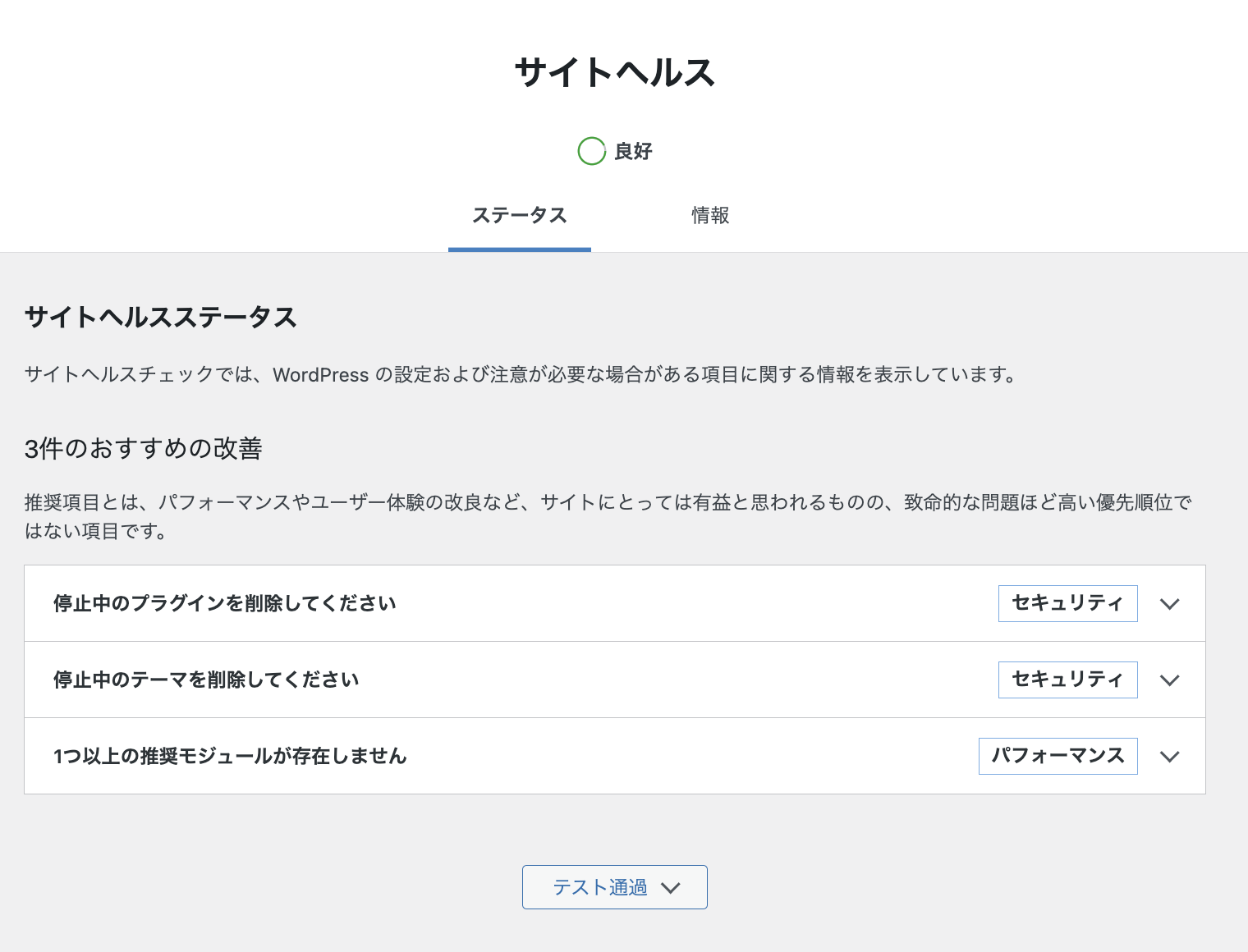
Task: Expand the 停止中のプラグインを削除してください row chevron
Action: pos(1169,604)
